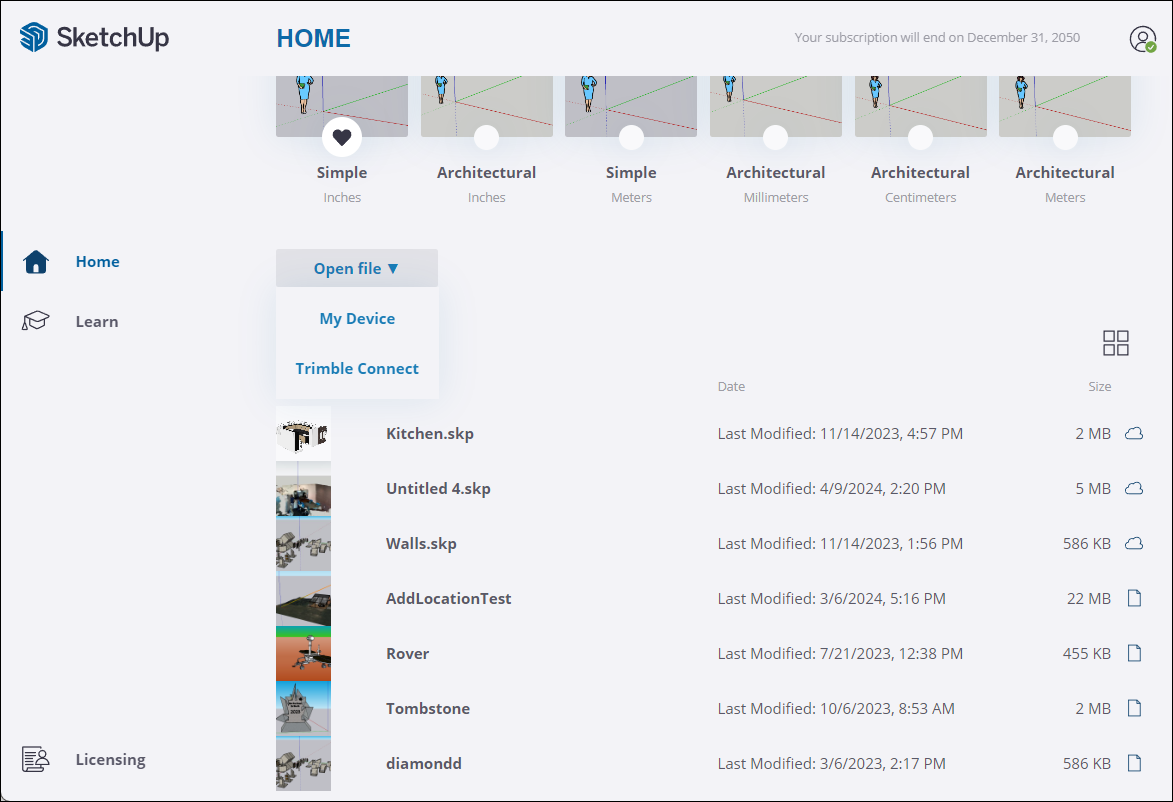1173x802 pixels.
Task: Sort the file list by Date
Action: pos(731,387)
